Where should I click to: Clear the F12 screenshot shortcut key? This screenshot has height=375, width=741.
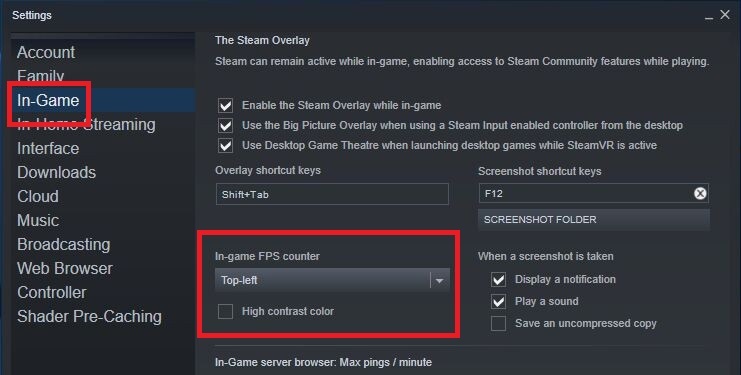pos(700,193)
